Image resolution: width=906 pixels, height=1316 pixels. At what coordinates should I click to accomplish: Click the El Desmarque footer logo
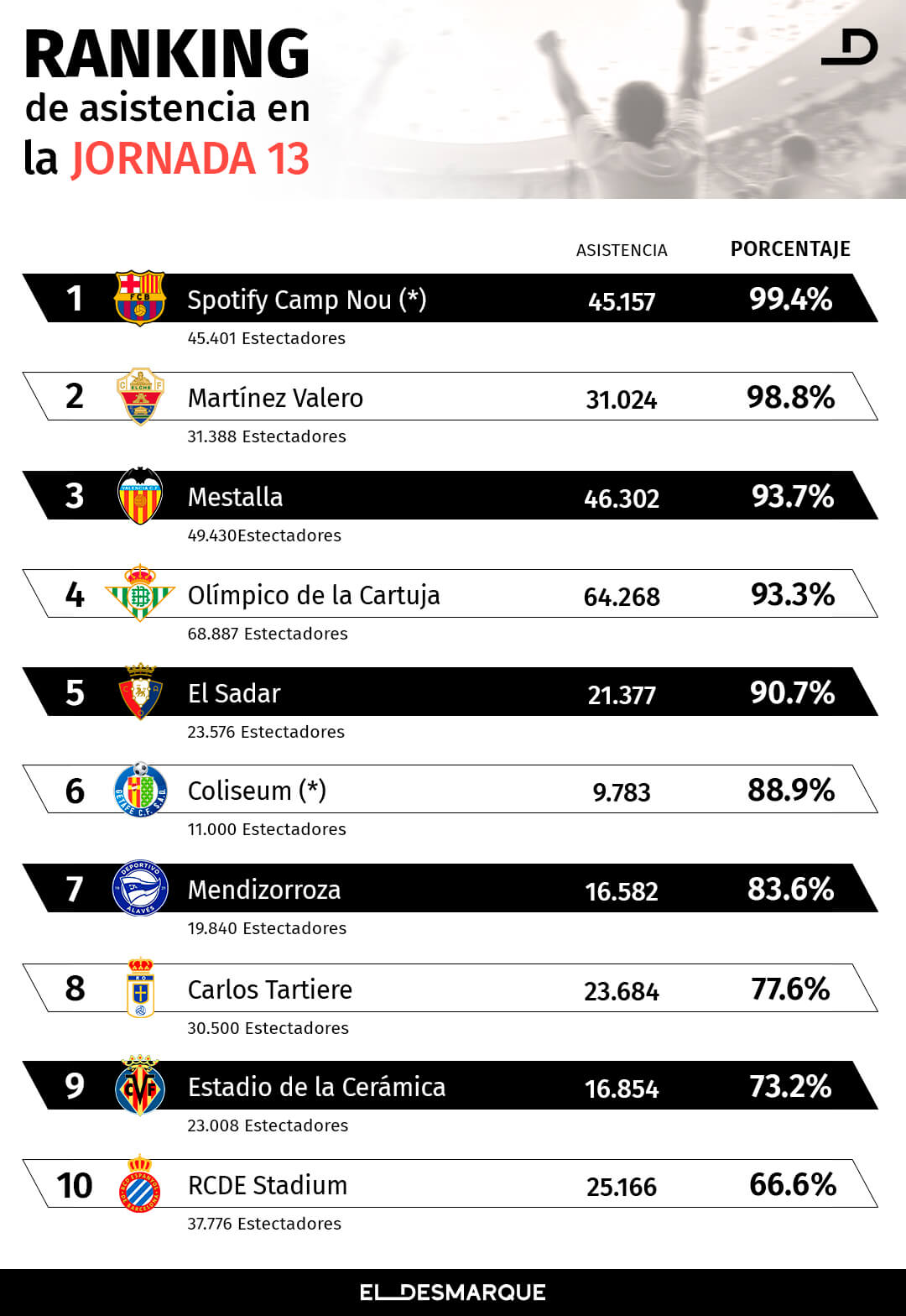click(x=453, y=1292)
